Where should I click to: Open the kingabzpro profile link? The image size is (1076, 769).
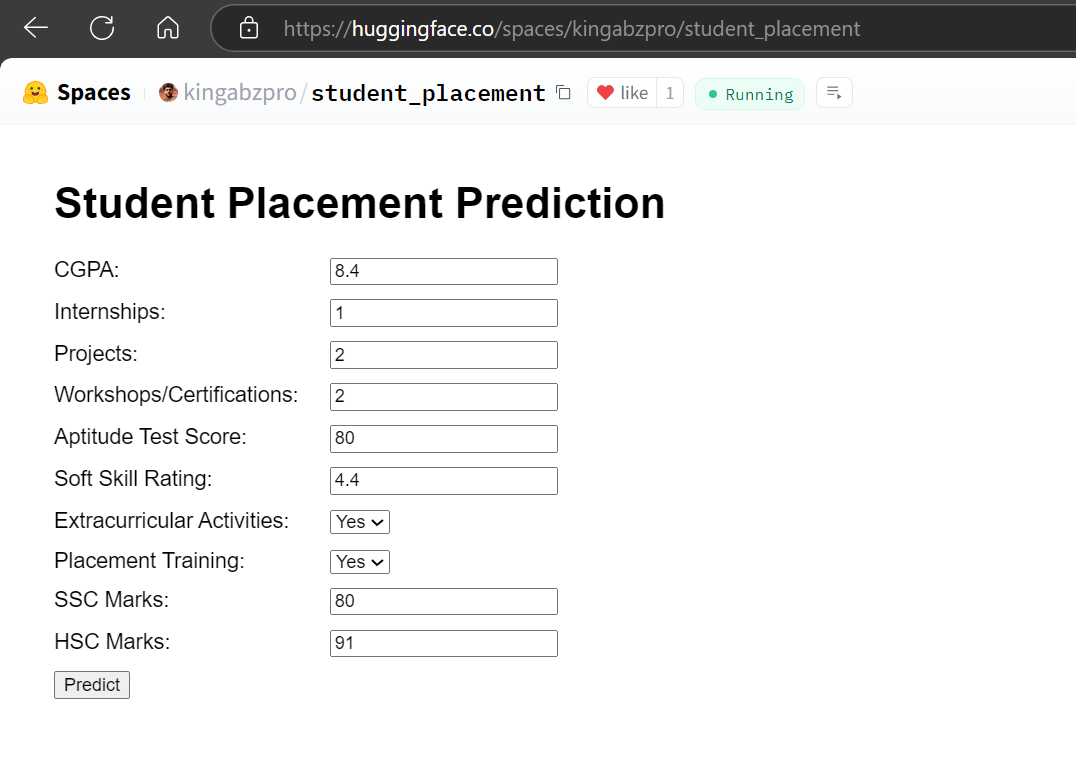tap(240, 93)
